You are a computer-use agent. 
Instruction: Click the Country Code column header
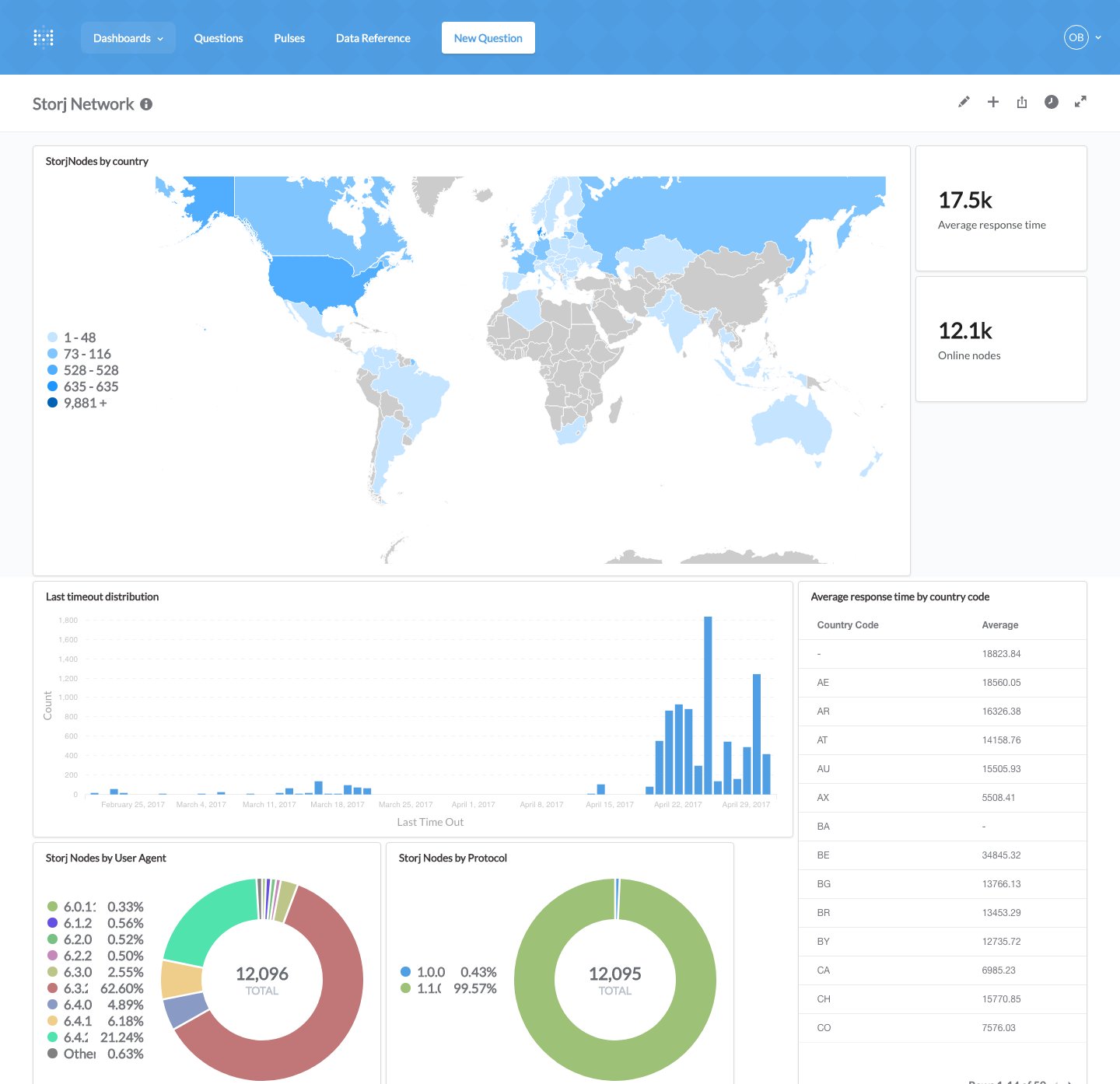[848, 625]
